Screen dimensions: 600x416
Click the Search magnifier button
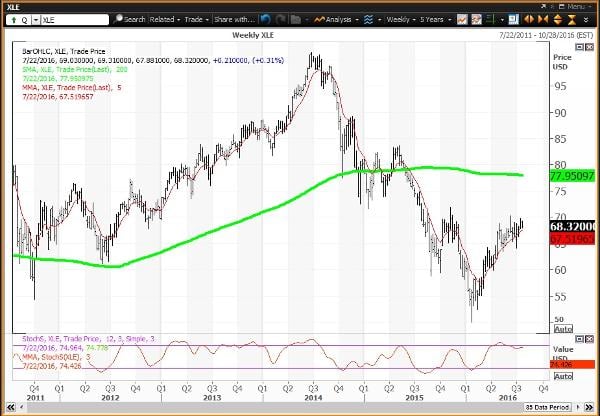[x=130, y=19]
